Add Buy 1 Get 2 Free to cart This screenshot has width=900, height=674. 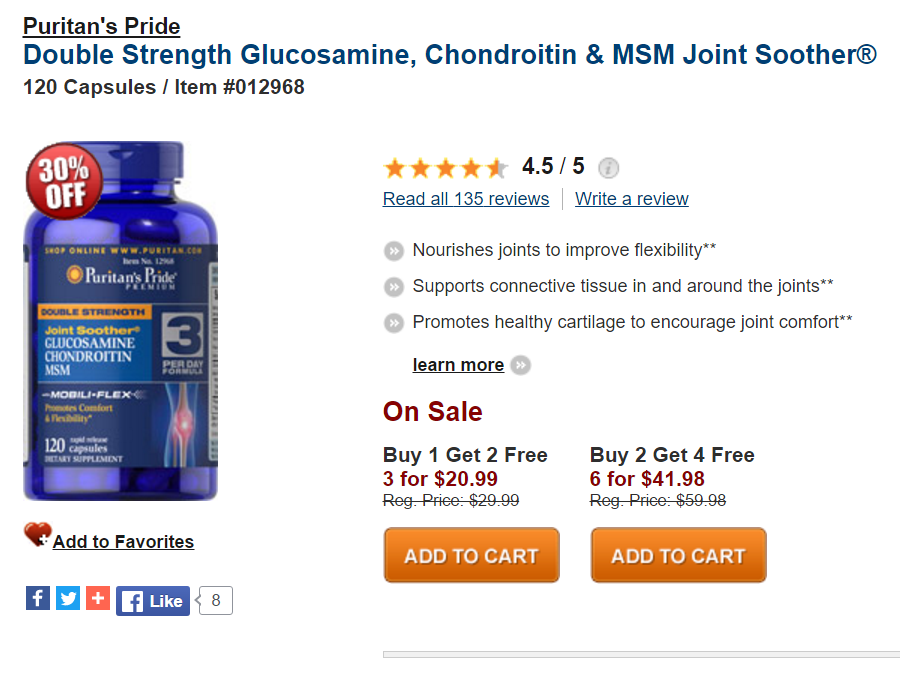(x=471, y=555)
